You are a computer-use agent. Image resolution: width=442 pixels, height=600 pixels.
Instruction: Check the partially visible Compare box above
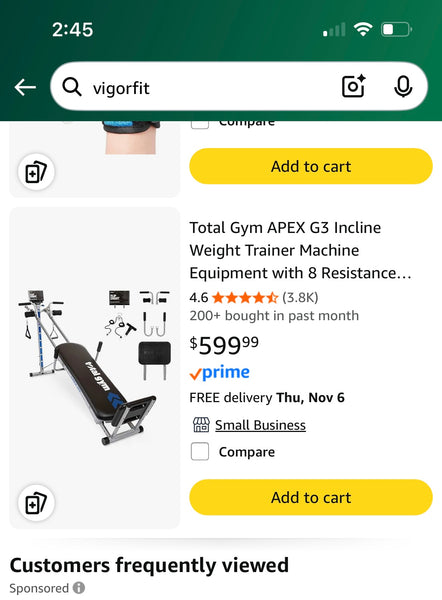pyautogui.click(x=200, y=125)
